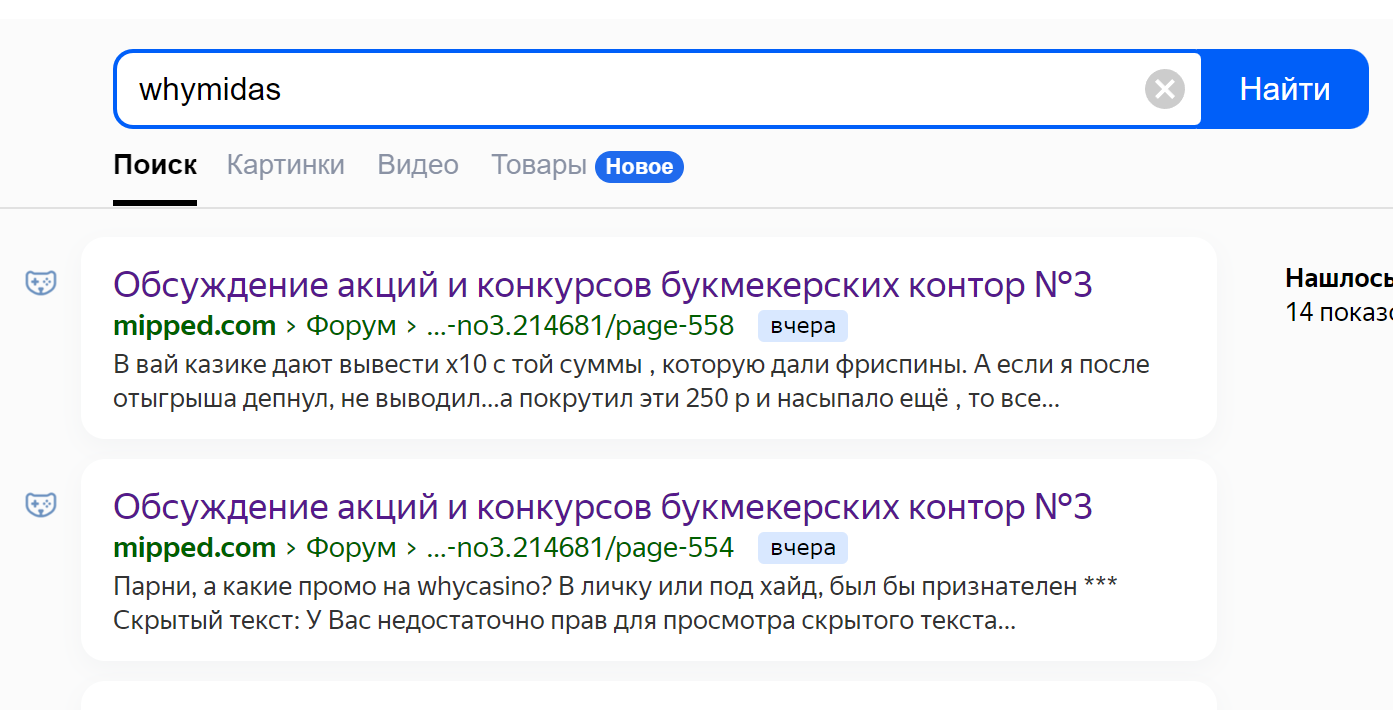Image resolution: width=1393 pixels, height=710 pixels.
Task: Click Форум breadcrumb in the page-554 result
Action: (x=351, y=548)
